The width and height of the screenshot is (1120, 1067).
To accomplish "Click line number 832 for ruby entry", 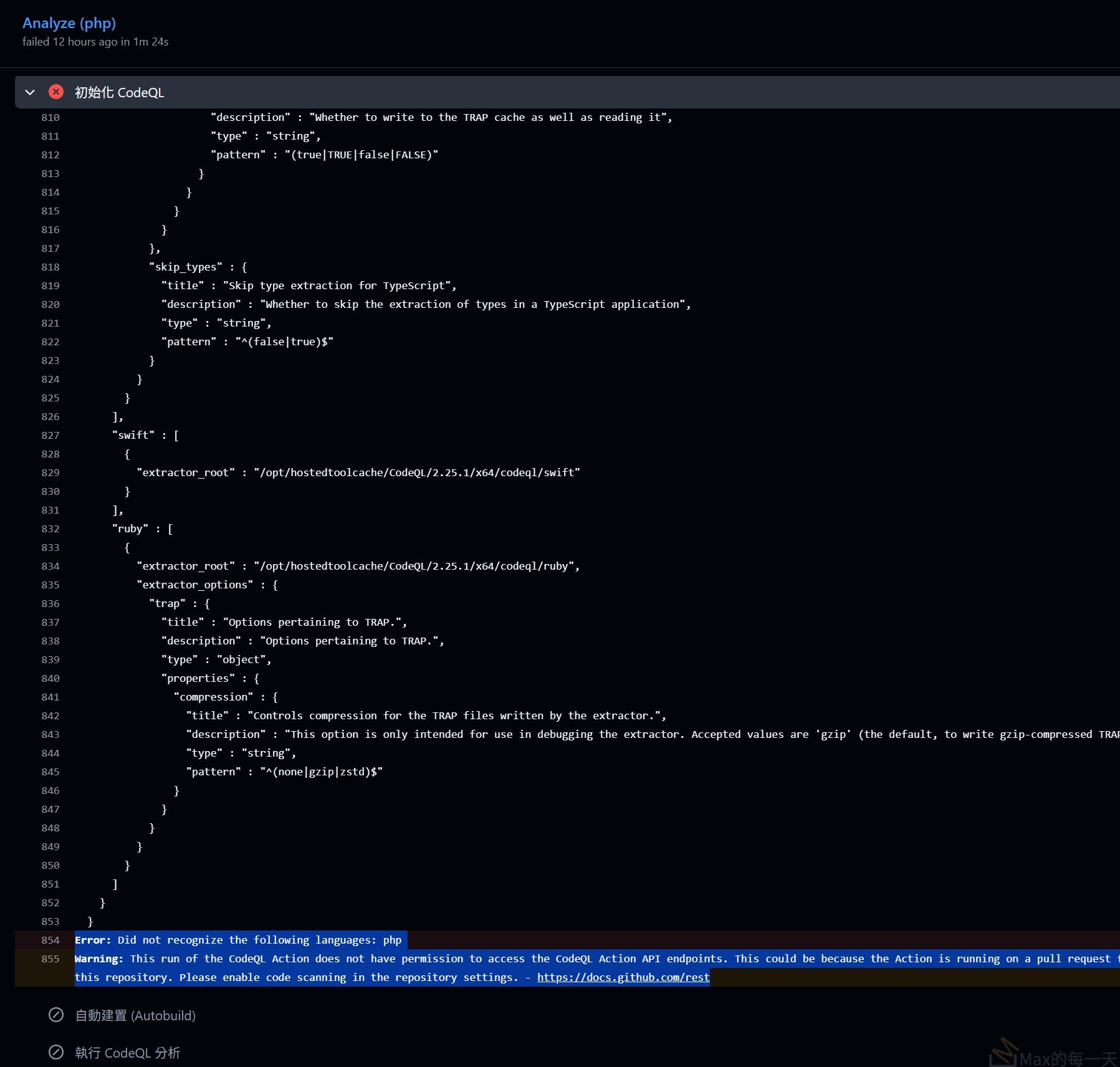I will pos(50,529).
